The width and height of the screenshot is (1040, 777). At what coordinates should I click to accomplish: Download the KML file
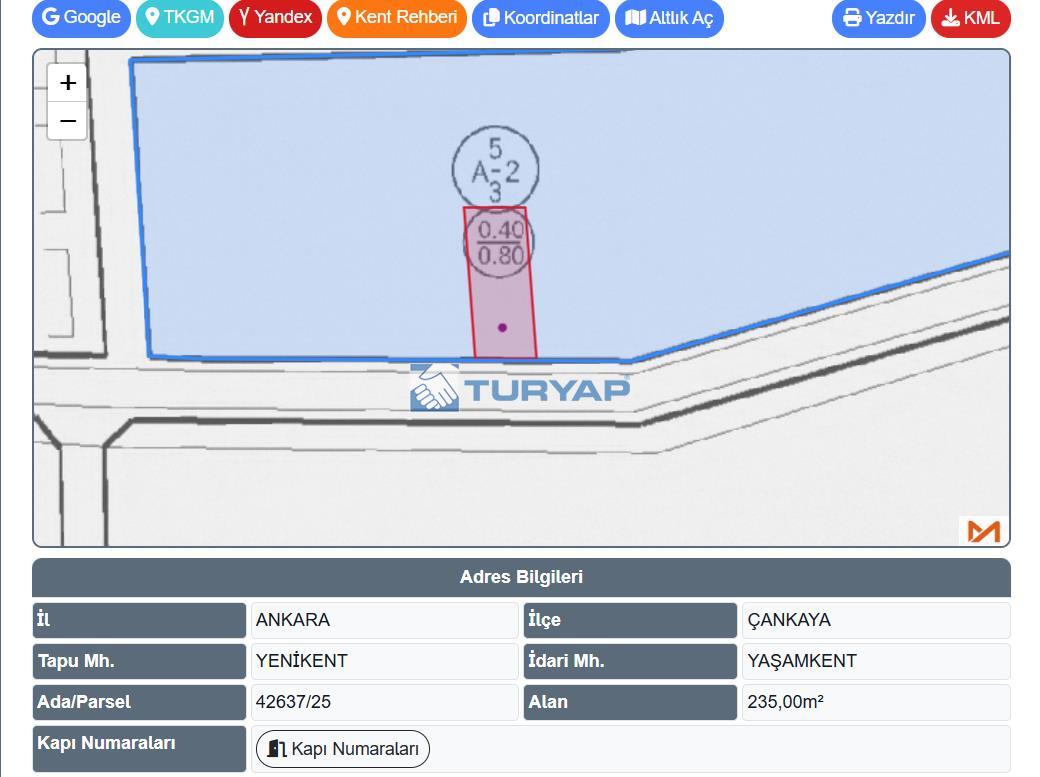coord(970,18)
